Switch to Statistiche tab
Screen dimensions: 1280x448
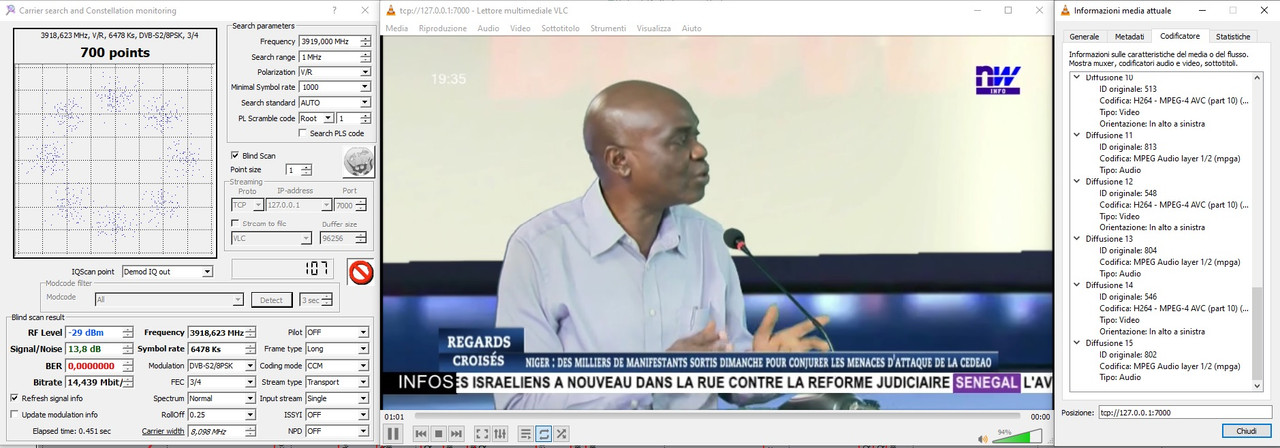coord(1232,36)
